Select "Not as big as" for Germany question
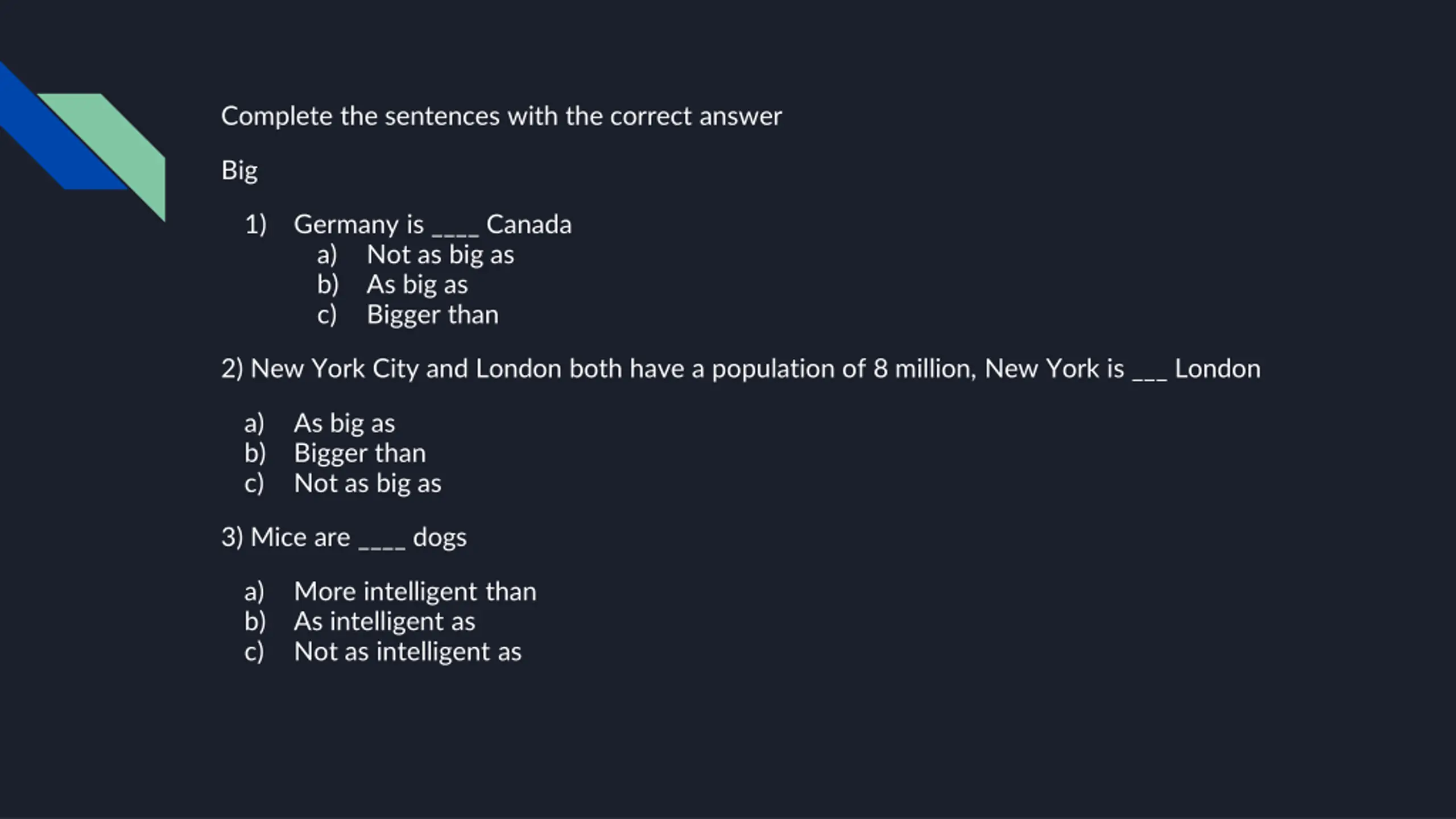This screenshot has width=1456, height=819. click(x=440, y=254)
